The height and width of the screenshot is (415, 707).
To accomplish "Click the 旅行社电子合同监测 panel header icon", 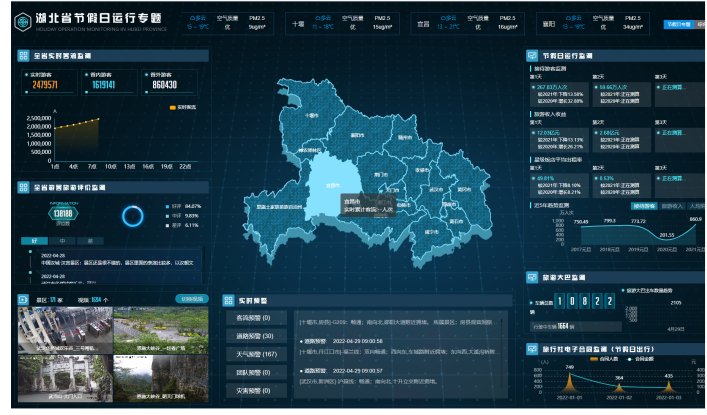I will click(x=532, y=349).
